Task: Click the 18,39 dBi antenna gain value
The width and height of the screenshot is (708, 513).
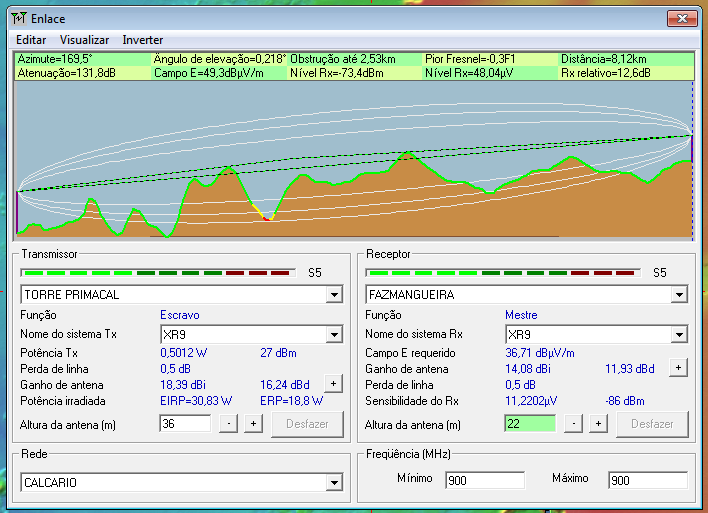Action: 183,385
